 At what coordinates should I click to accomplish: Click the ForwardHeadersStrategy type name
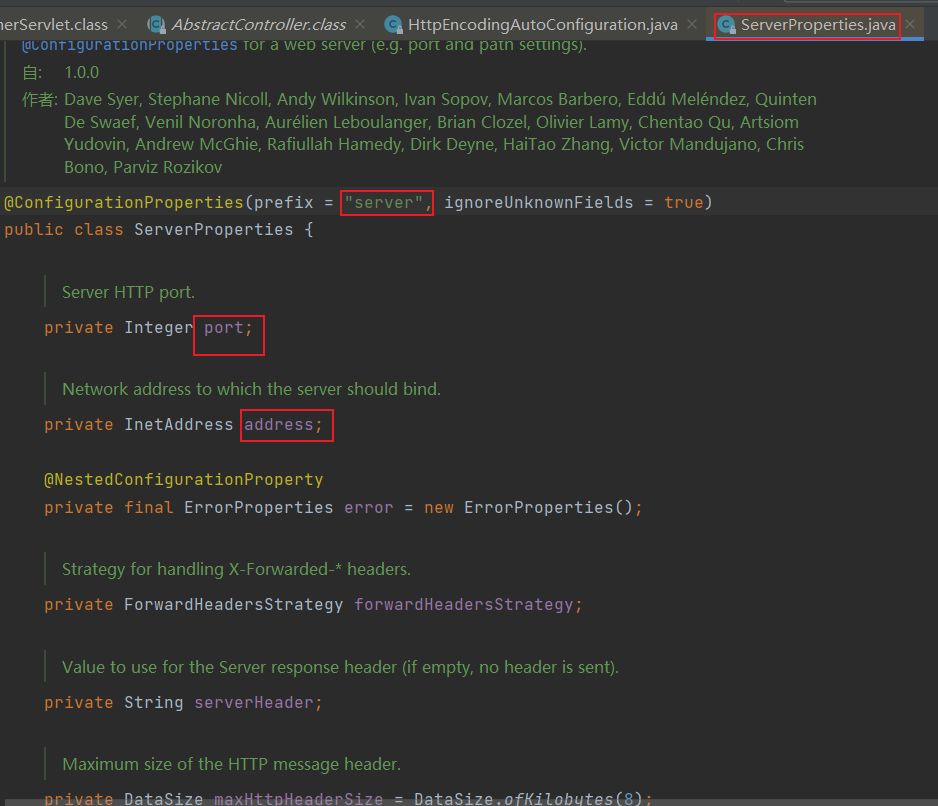coord(234,604)
